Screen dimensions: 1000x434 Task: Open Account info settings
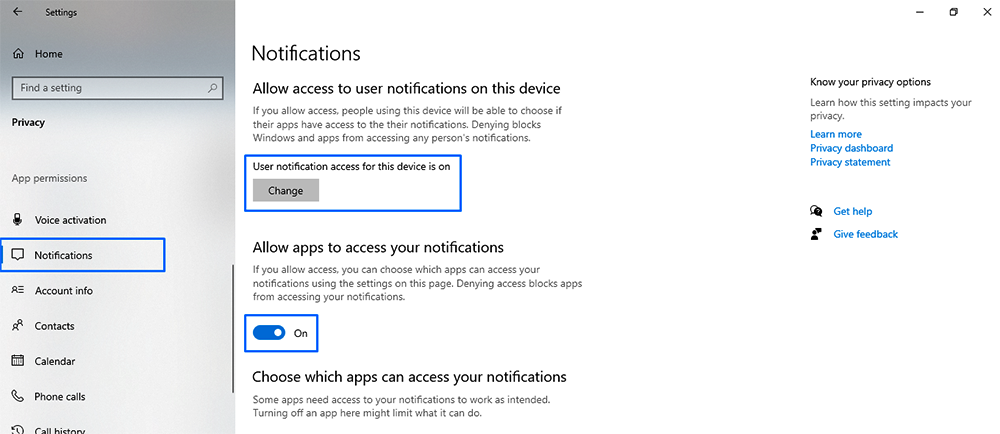(x=63, y=291)
